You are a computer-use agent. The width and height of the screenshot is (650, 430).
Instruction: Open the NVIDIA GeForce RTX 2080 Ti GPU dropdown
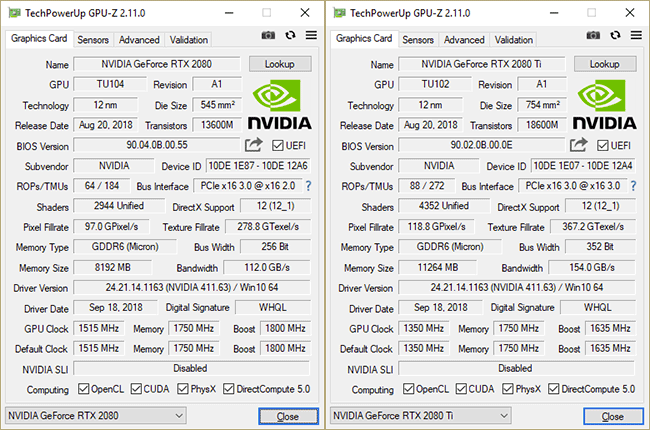[420, 415]
